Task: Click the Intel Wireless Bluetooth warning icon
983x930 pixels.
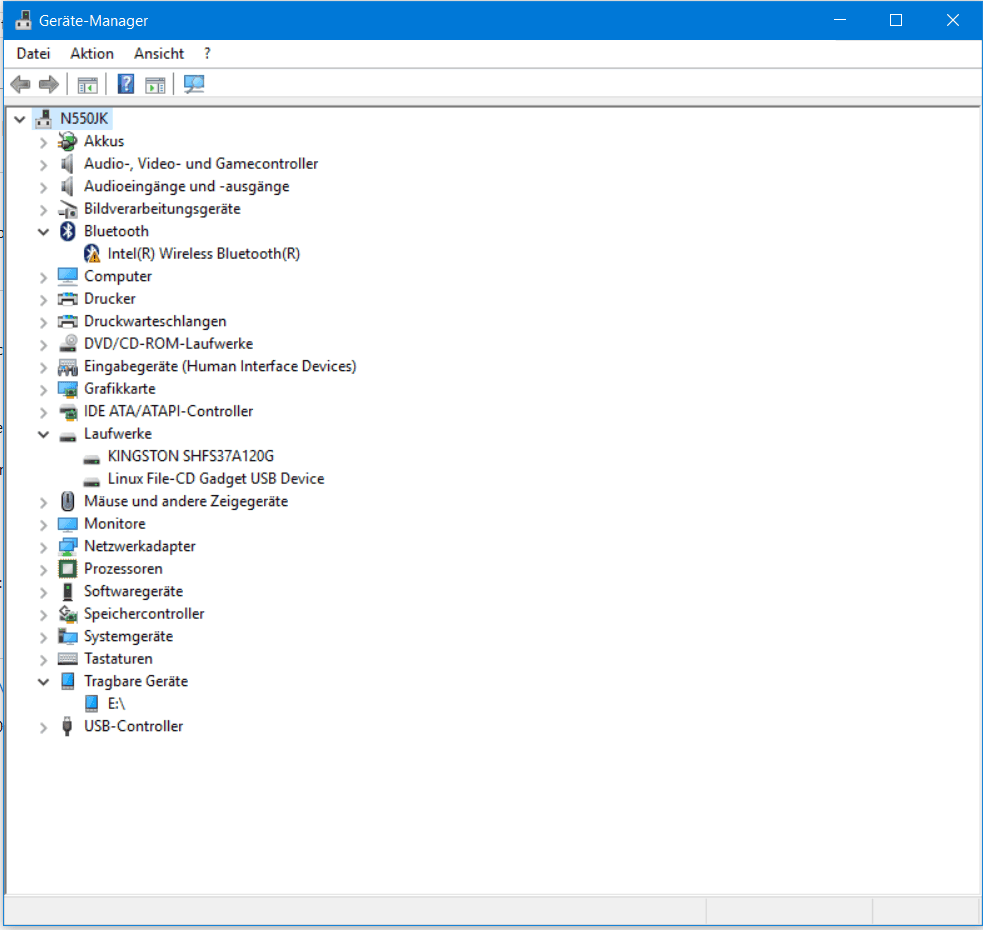Action: tap(92, 254)
